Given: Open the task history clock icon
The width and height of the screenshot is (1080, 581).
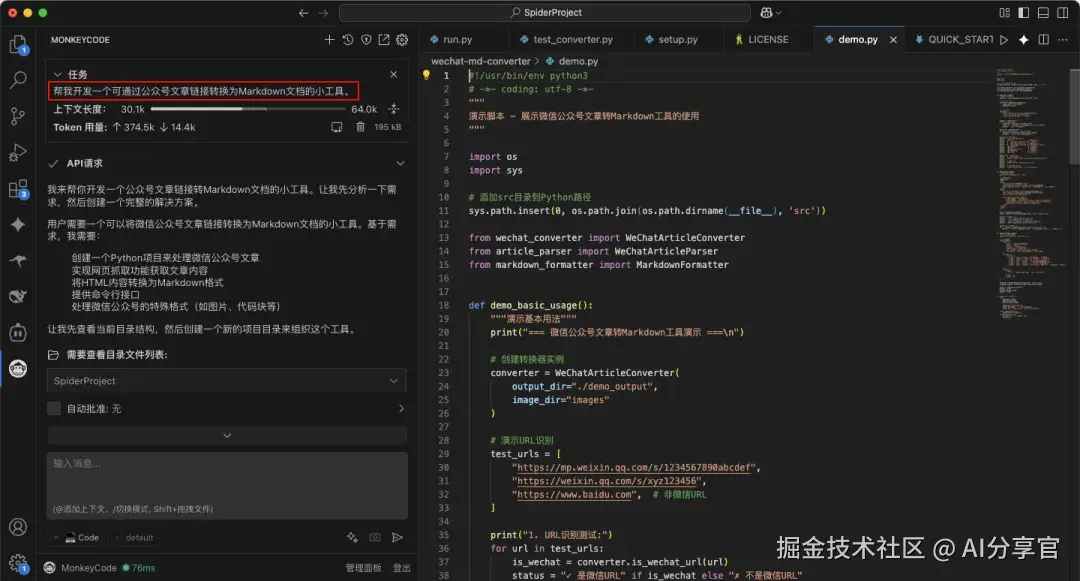Looking at the screenshot, I should [x=348, y=40].
